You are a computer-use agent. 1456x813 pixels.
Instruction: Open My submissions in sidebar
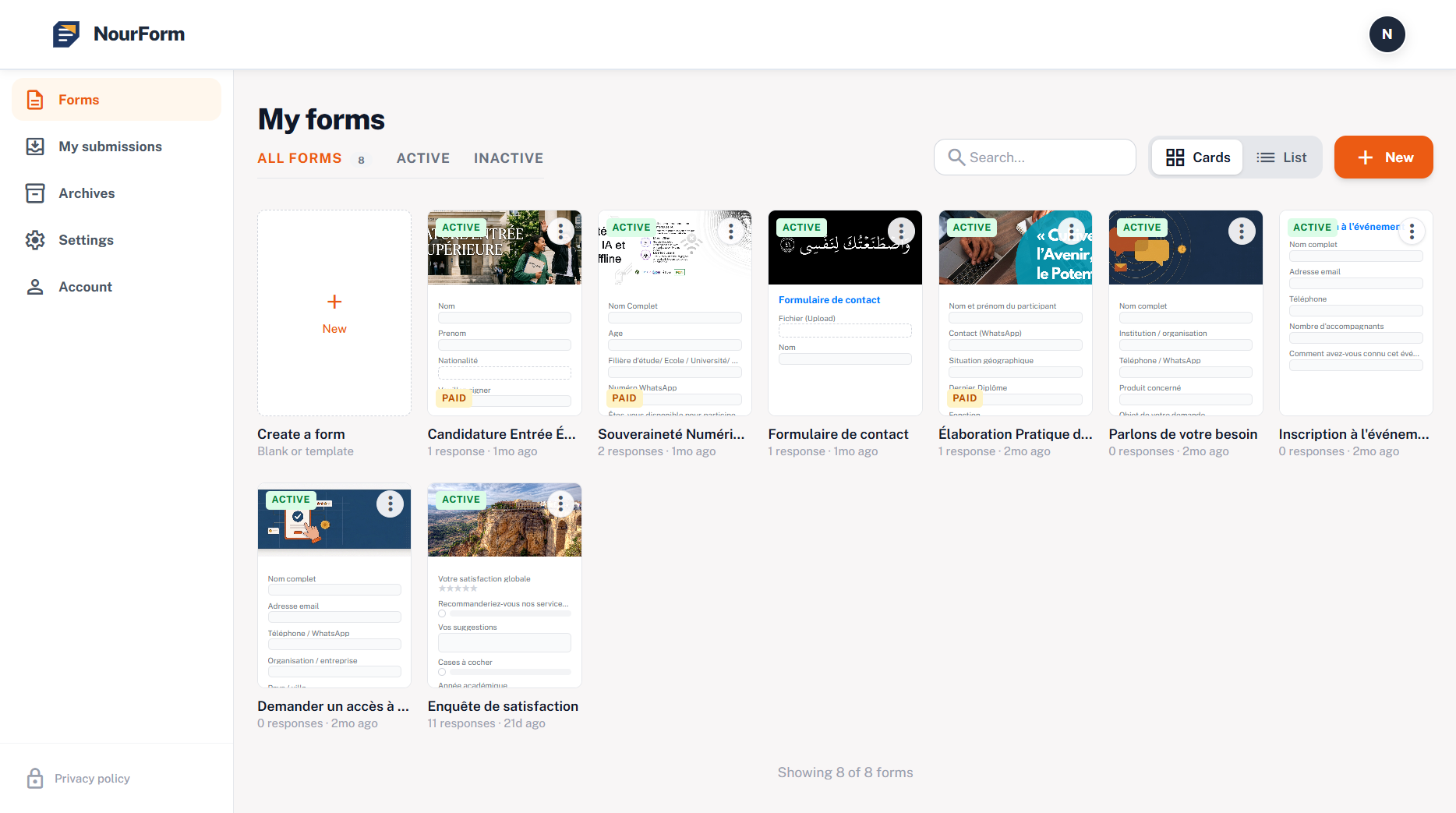tap(117, 147)
